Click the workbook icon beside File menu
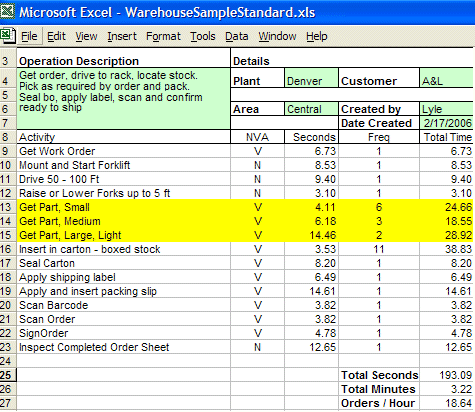Viewport: 475px width, 412px height. (x=7, y=36)
